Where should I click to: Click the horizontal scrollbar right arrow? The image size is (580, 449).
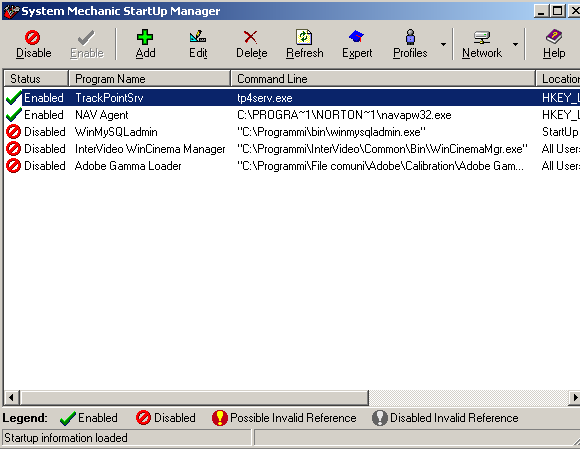click(574, 398)
